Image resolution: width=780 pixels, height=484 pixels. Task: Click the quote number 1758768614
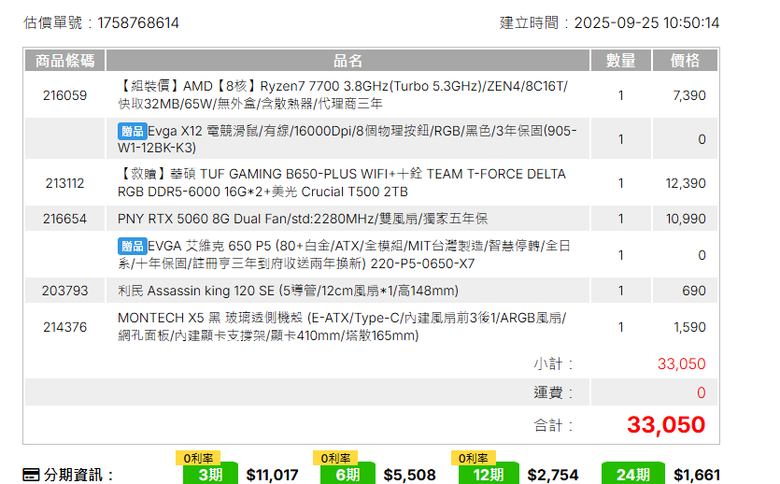[138, 23]
